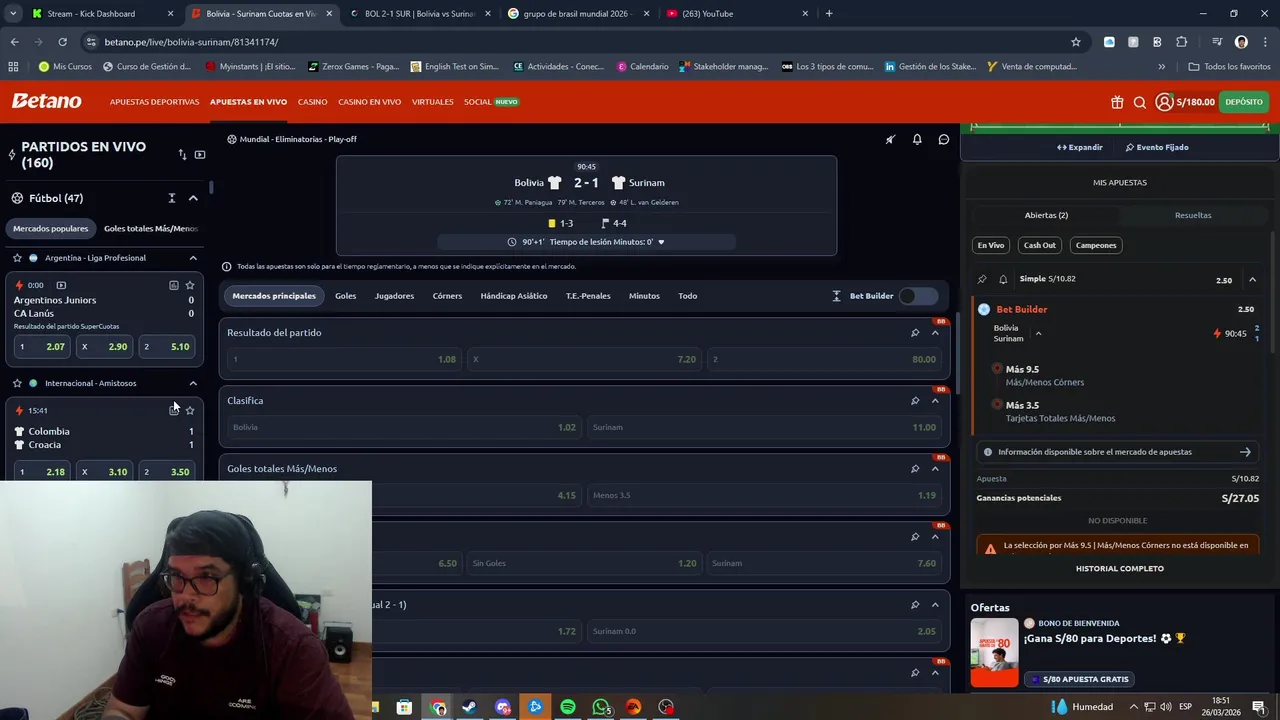Open the Apuestas Deportivas menu
The height and width of the screenshot is (720, 1280).
155,102
